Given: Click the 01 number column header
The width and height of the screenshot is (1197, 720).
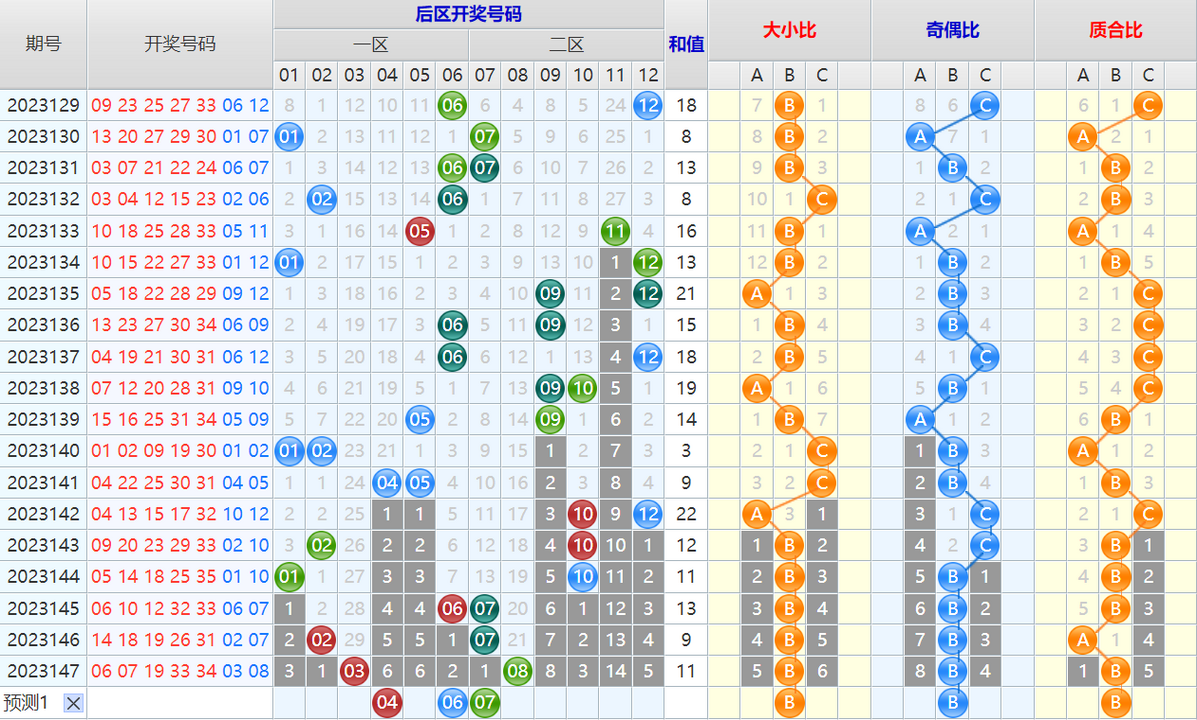Looking at the screenshot, I should [x=289, y=75].
